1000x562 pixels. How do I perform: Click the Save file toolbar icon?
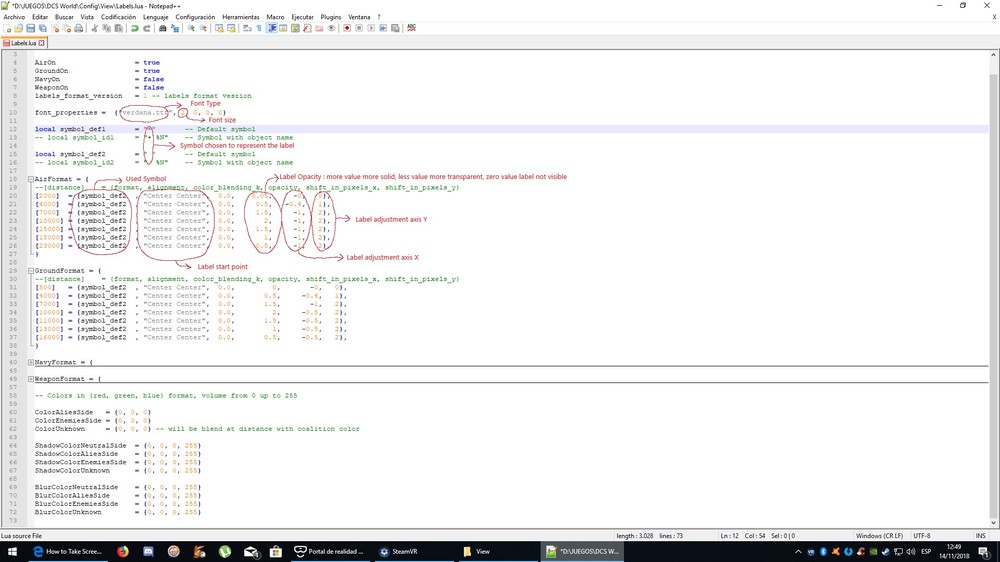coord(31,28)
